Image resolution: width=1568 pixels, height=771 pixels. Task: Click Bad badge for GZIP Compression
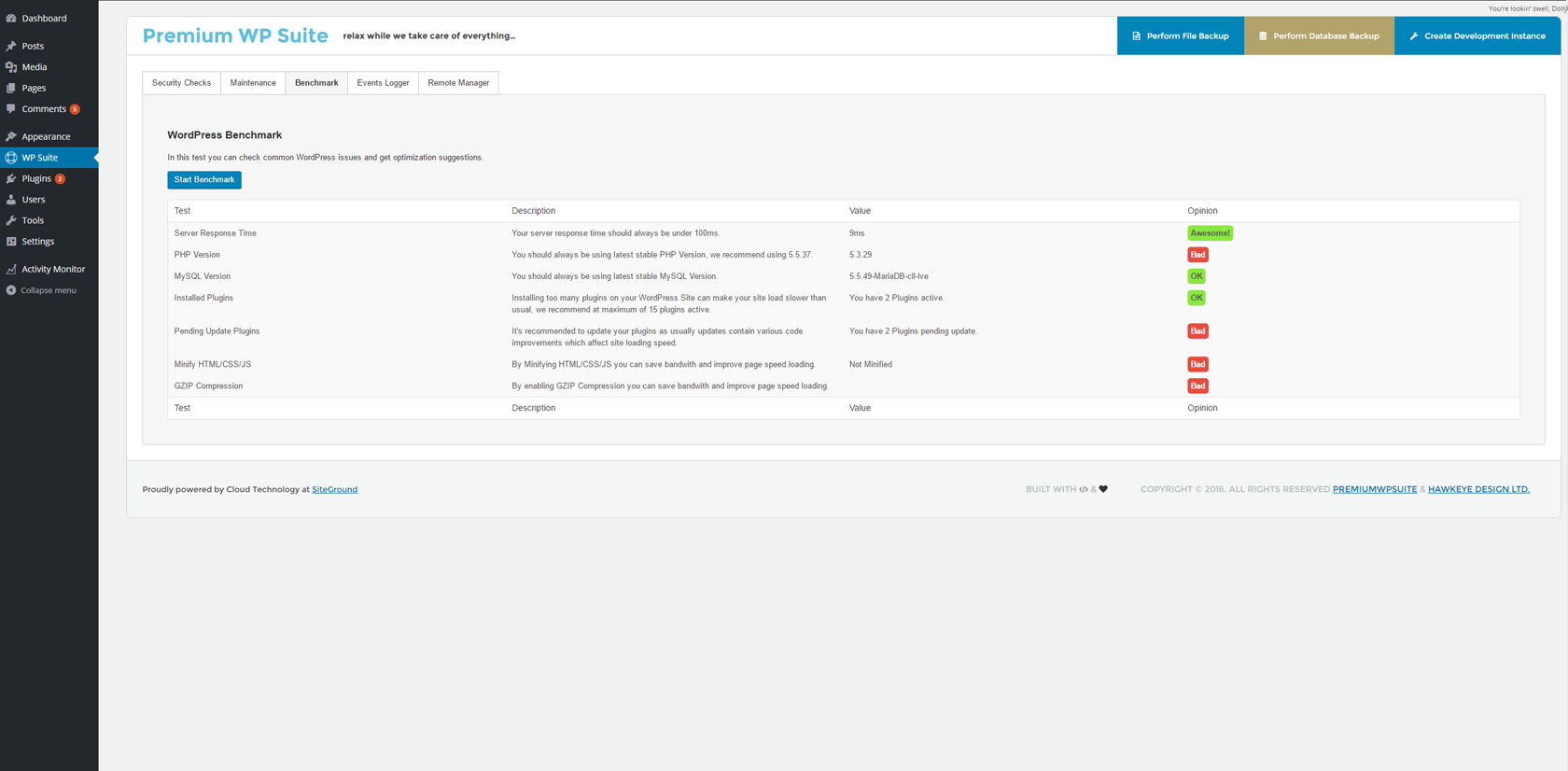pyautogui.click(x=1197, y=385)
